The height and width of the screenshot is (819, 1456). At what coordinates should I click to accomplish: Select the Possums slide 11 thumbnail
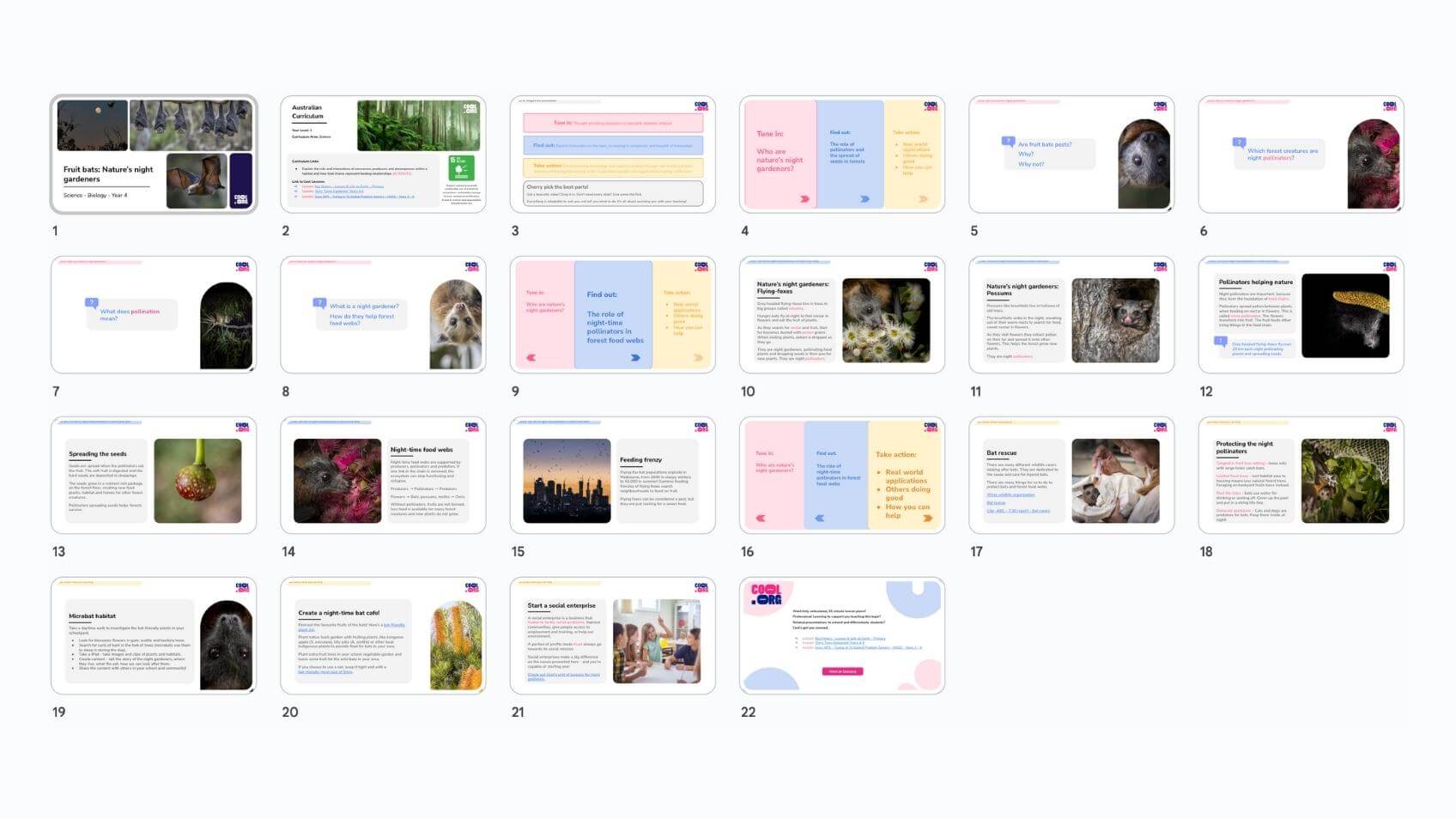pos(1071,315)
